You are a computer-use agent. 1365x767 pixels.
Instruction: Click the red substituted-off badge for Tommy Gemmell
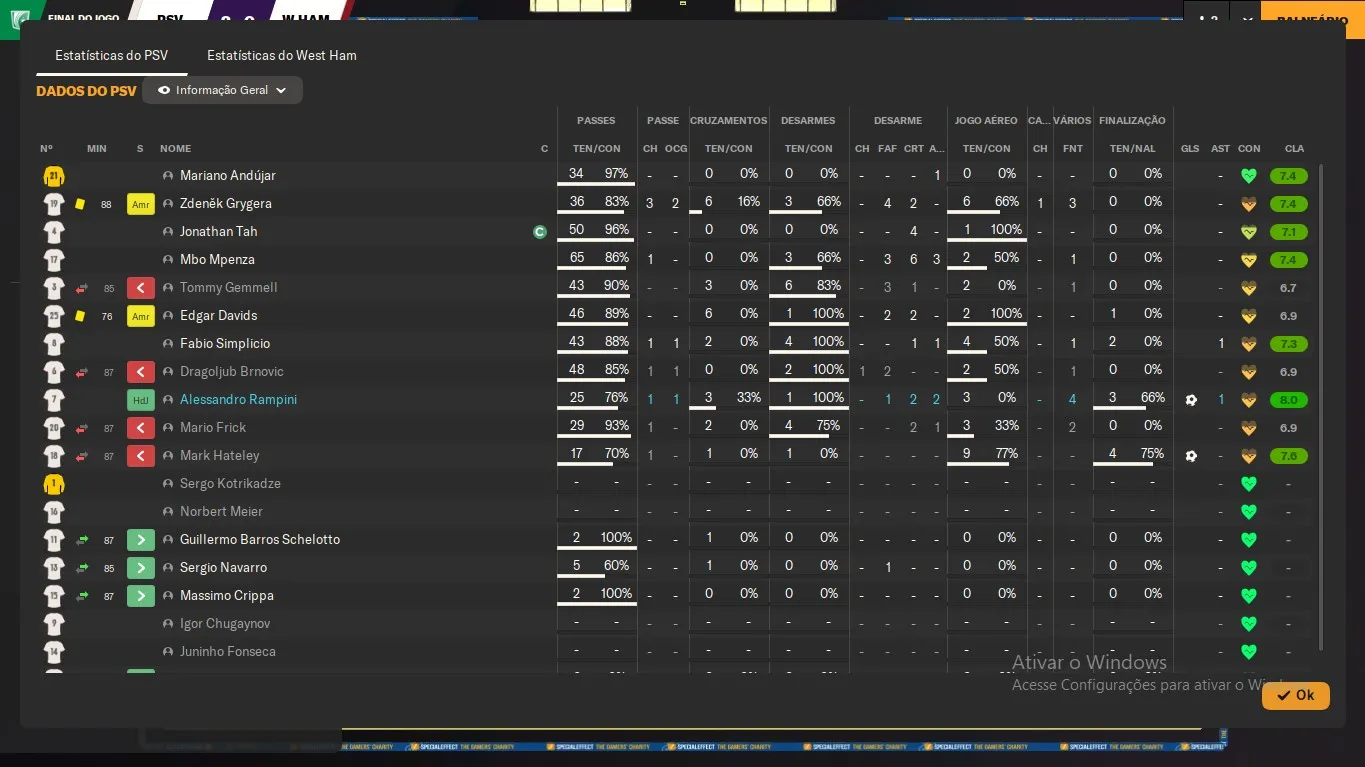click(x=140, y=288)
